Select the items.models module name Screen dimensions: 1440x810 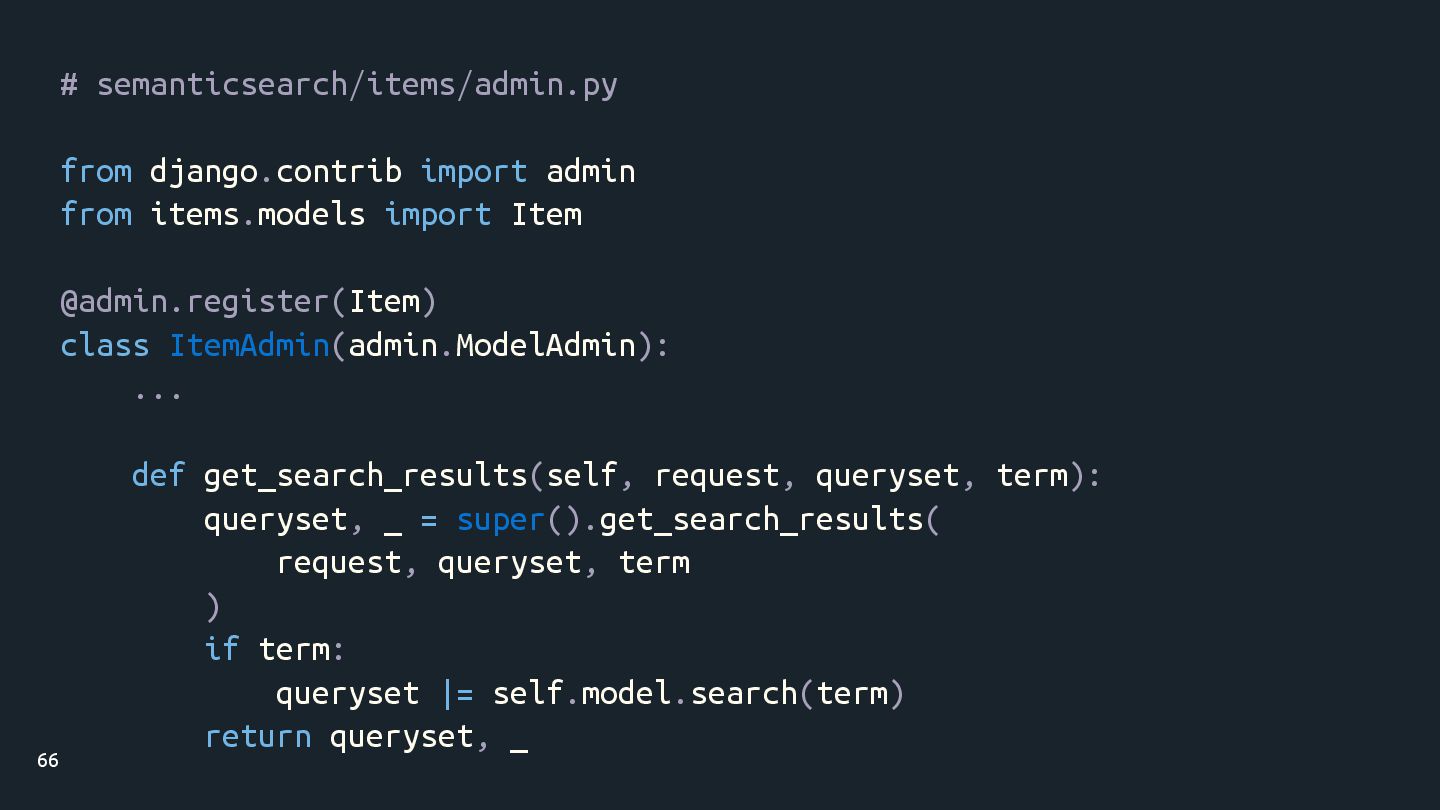pos(258,215)
